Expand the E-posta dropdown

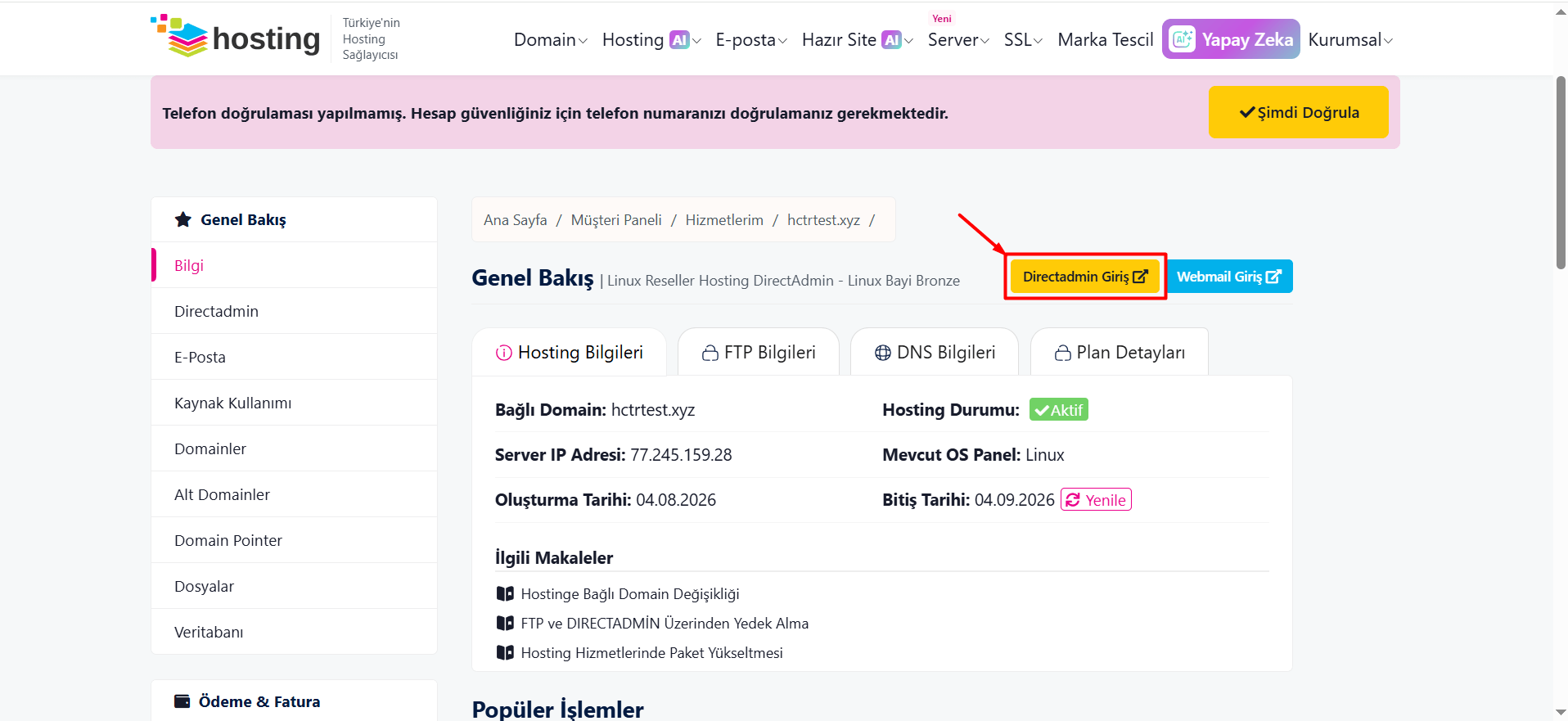click(x=751, y=39)
